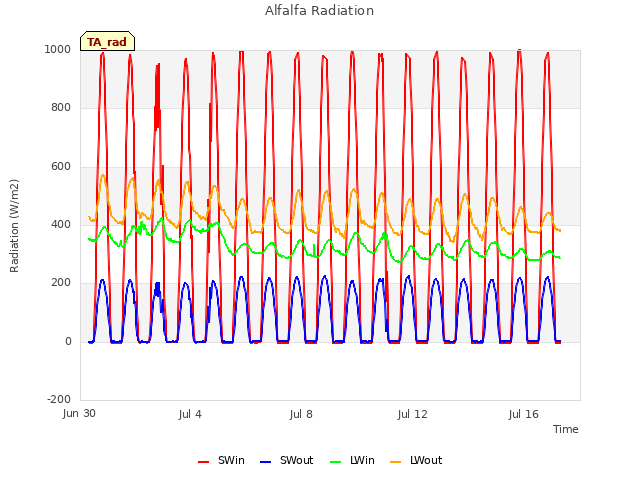The image size is (640, 480).
Task: Click the Jul 4 x-axis tick label
Action: click(x=190, y=414)
